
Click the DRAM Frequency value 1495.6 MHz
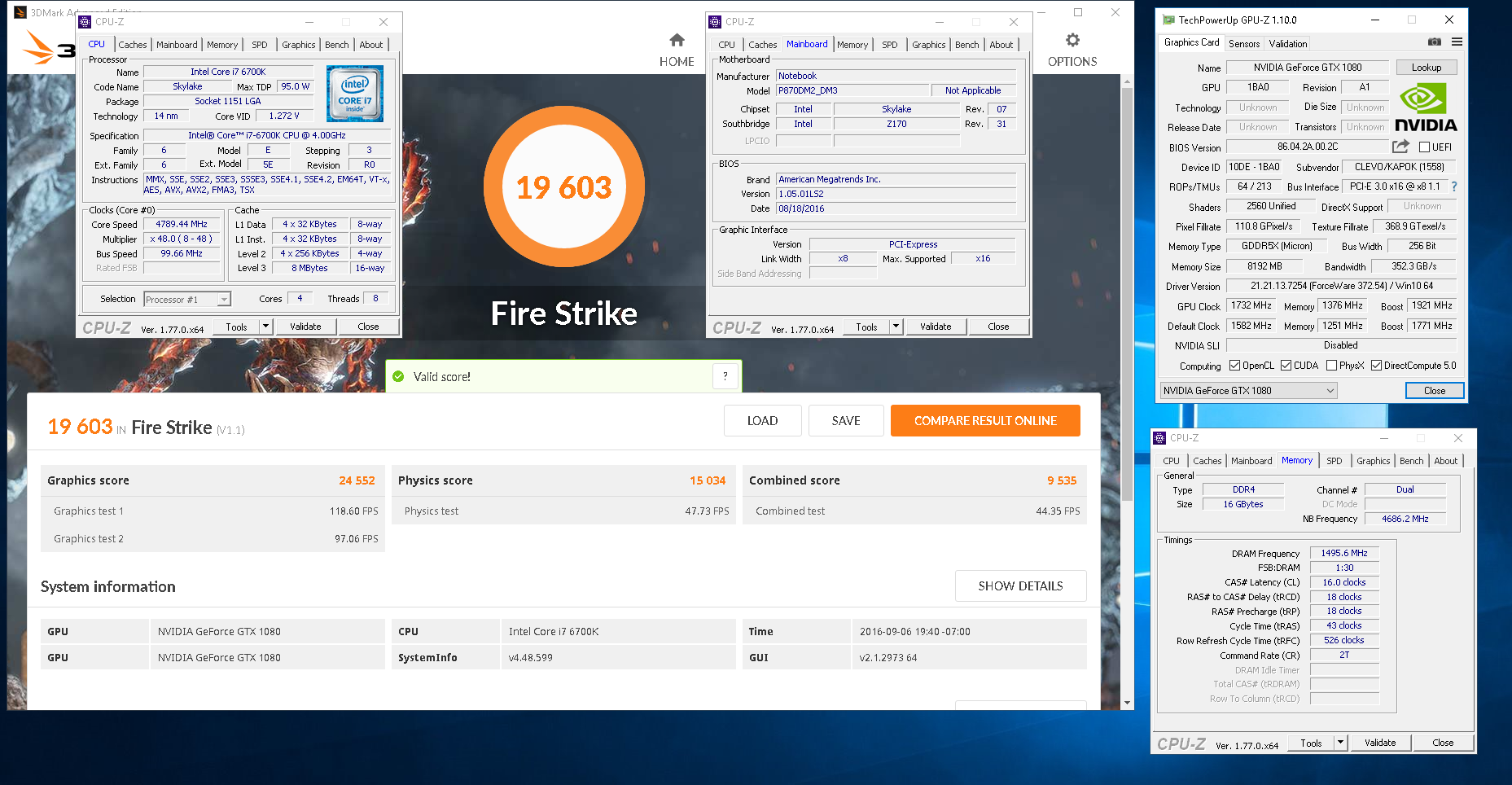[x=1344, y=553]
